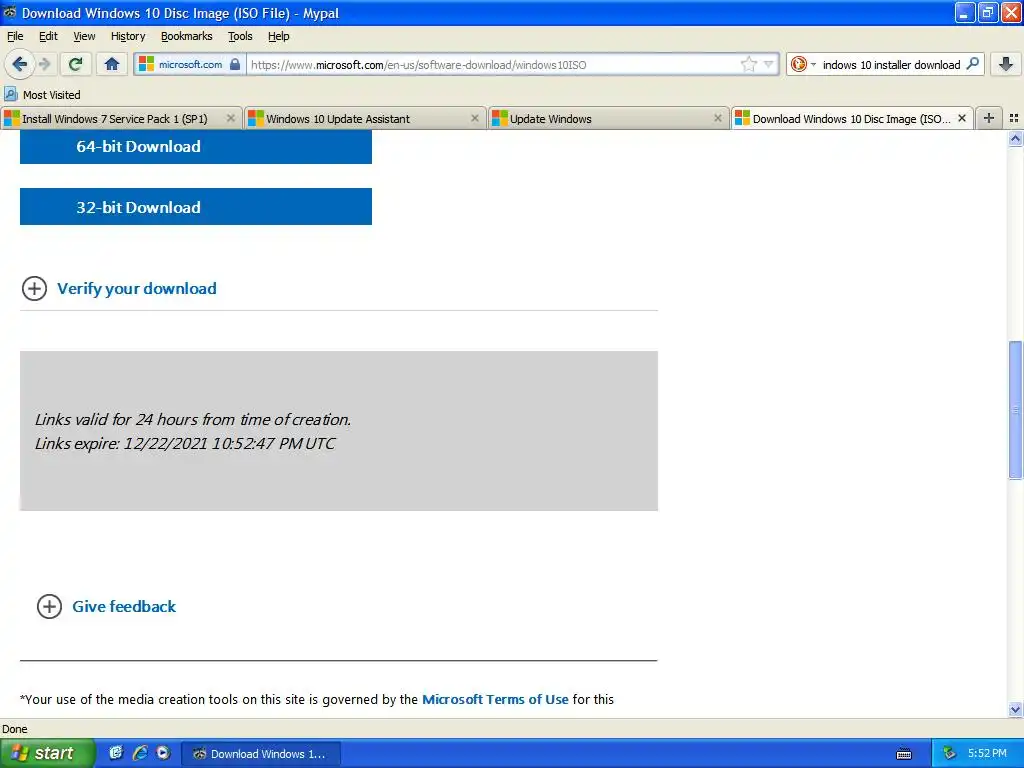The image size is (1024, 768).
Task: Close the Windows 10 Update Assistant tab
Action: pyautogui.click(x=475, y=118)
